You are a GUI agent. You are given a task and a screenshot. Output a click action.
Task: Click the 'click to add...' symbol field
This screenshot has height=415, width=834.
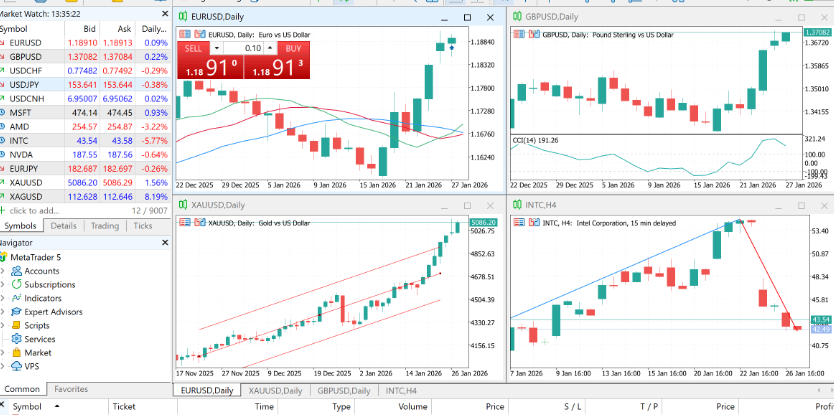[34, 211]
